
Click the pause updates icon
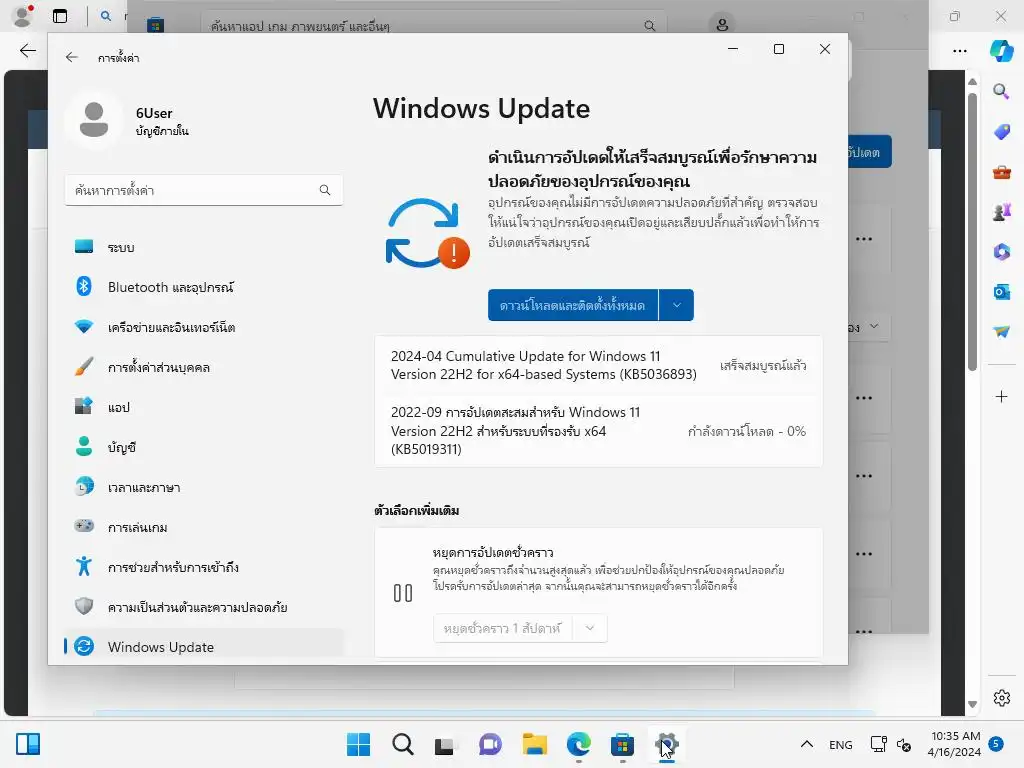tap(403, 593)
